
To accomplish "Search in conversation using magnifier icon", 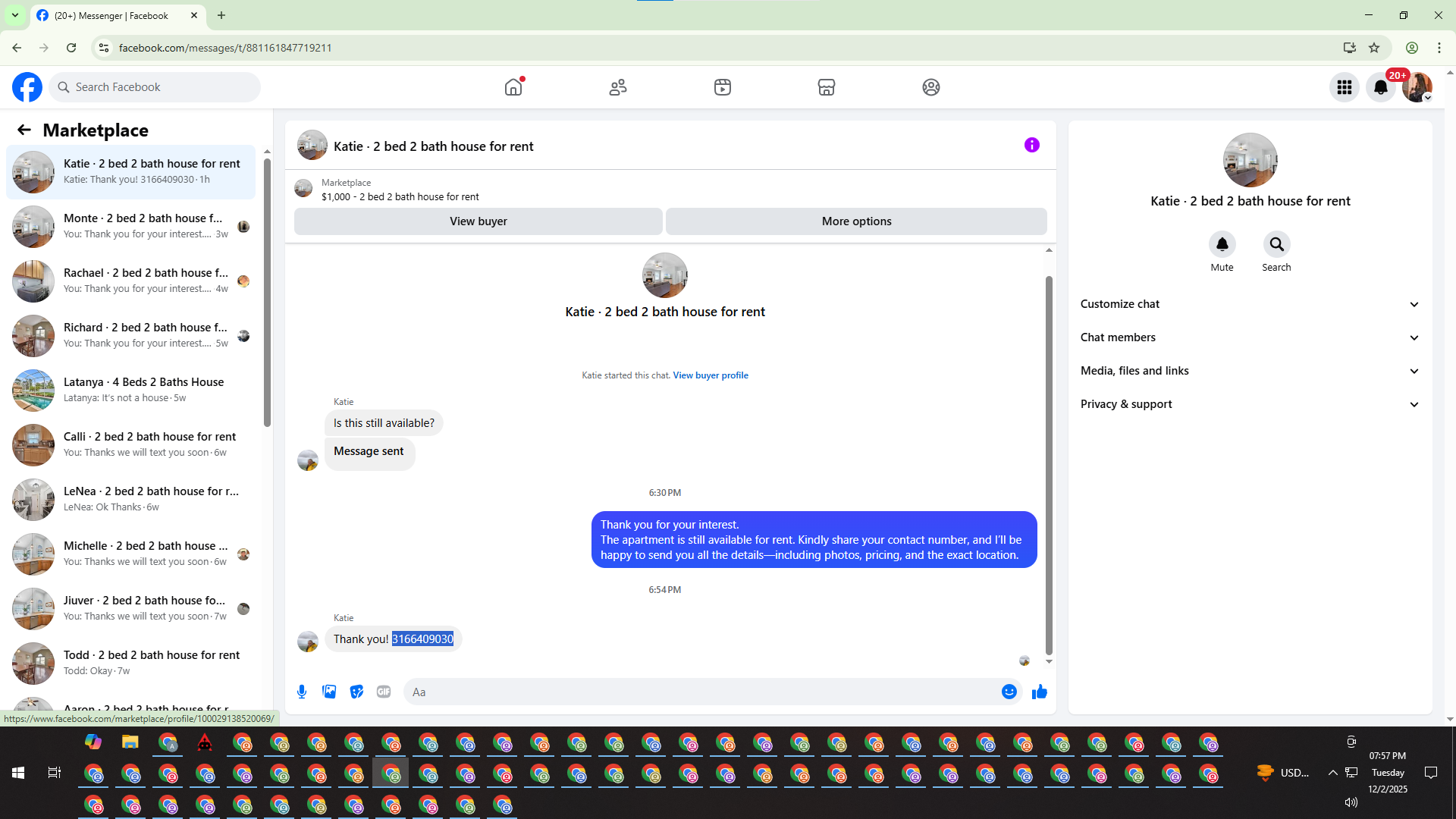I will click(1276, 244).
